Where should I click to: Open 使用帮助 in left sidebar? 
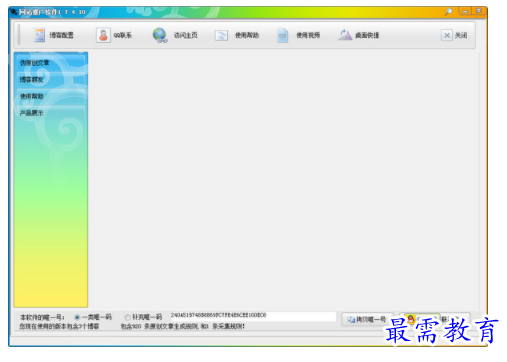51,96
